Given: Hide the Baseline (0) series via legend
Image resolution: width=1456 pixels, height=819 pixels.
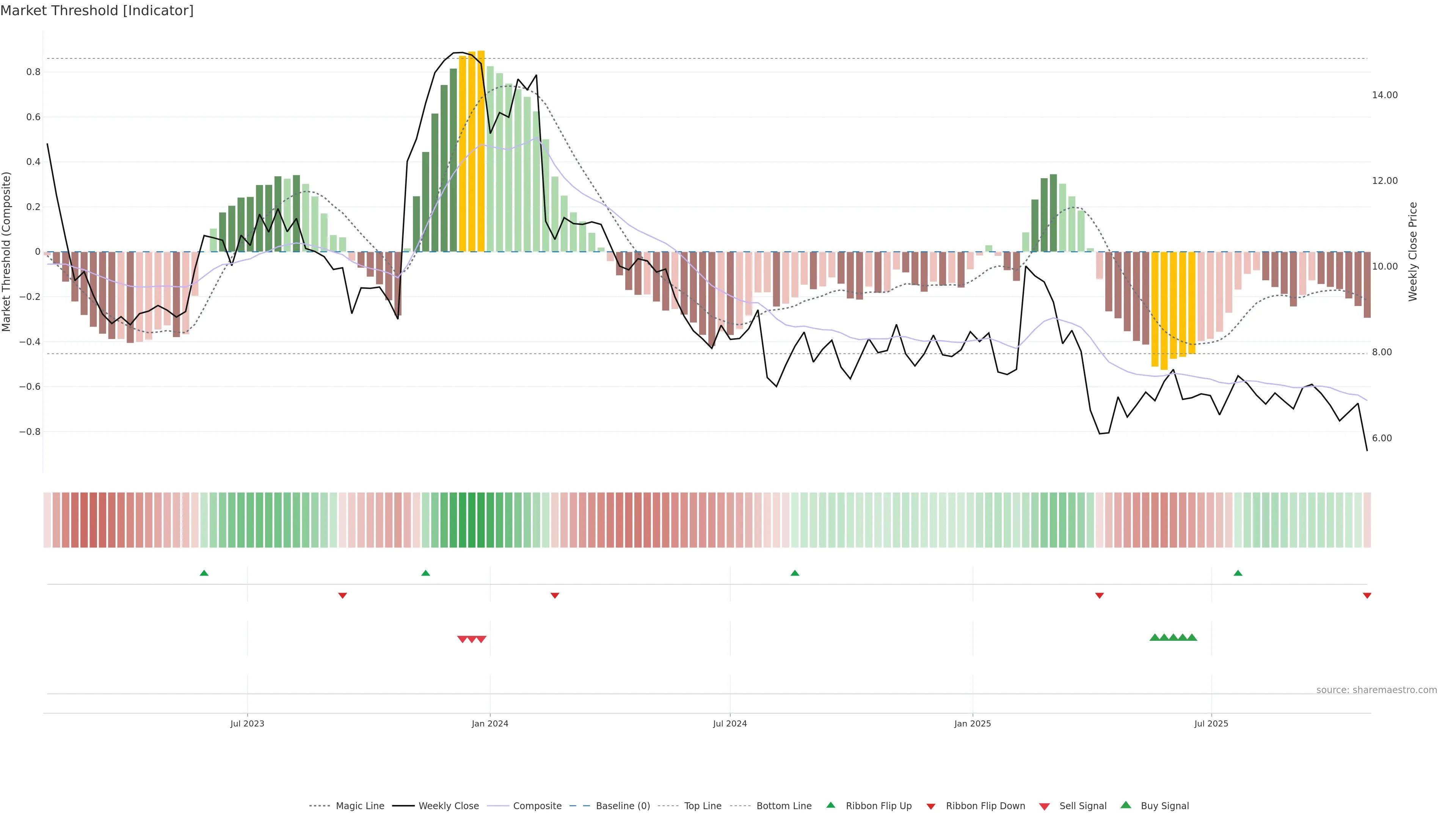Looking at the screenshot, I should (x=622, y=806).
